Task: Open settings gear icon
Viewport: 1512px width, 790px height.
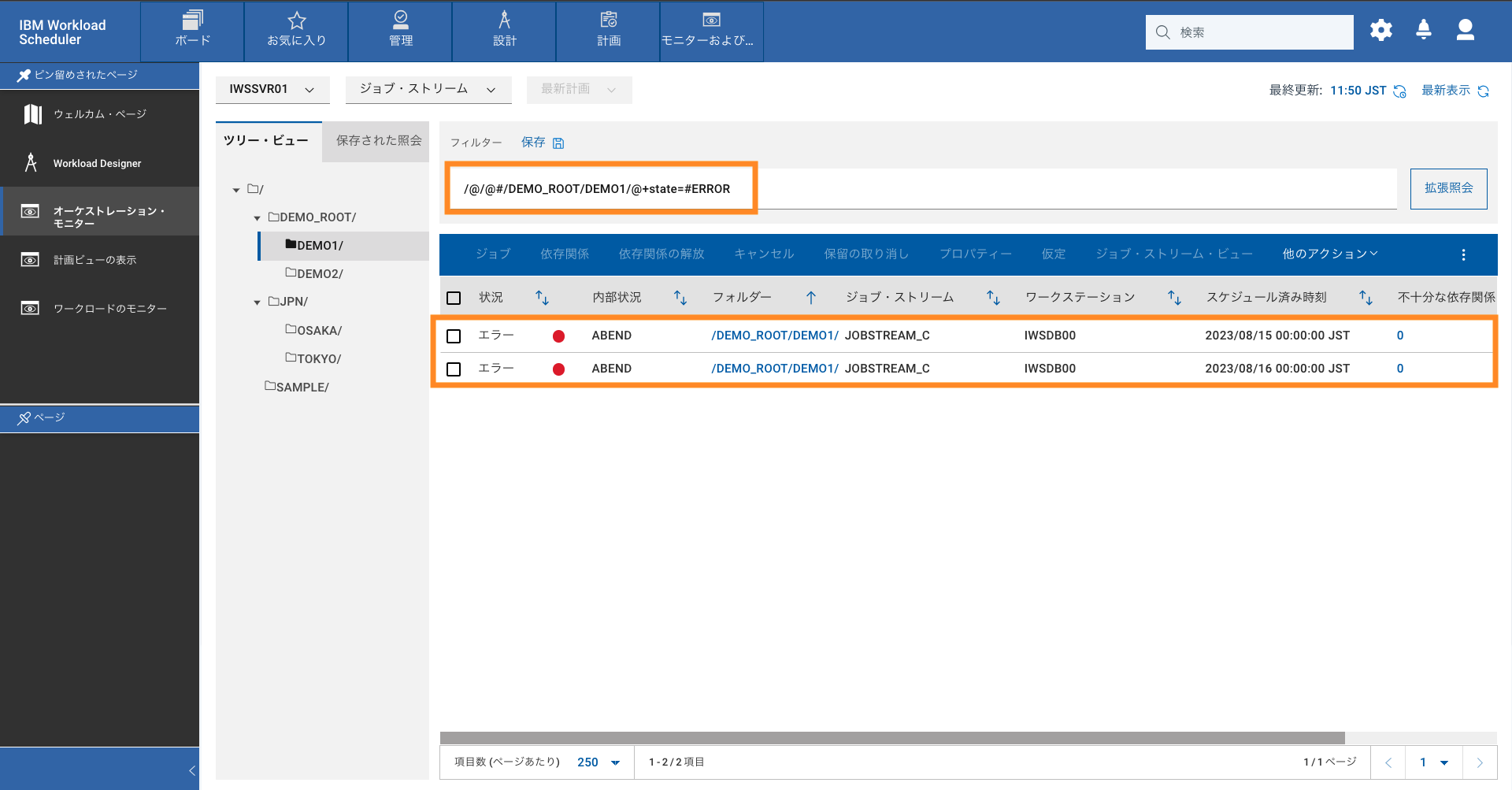Action: click(1381, 30)
